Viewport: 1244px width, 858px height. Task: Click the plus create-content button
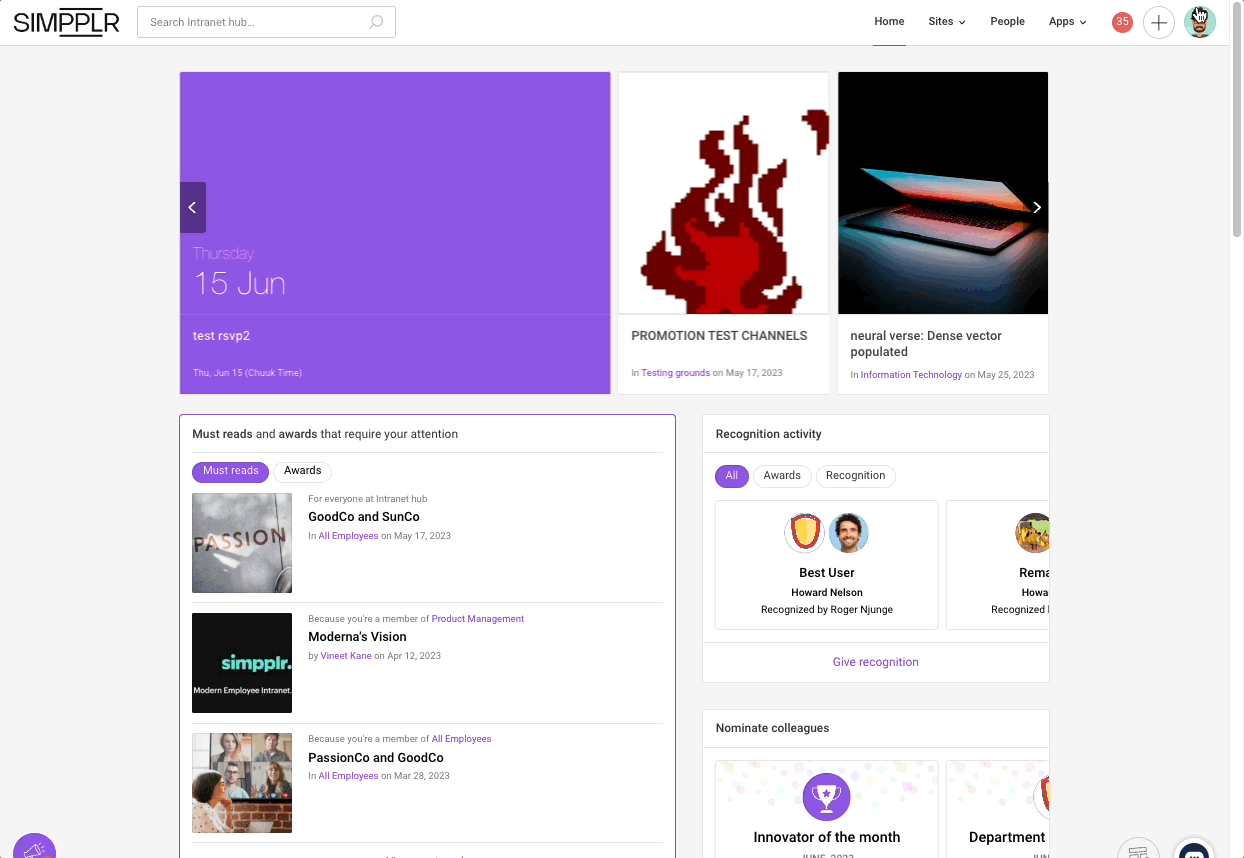(x=1158, y=22)
